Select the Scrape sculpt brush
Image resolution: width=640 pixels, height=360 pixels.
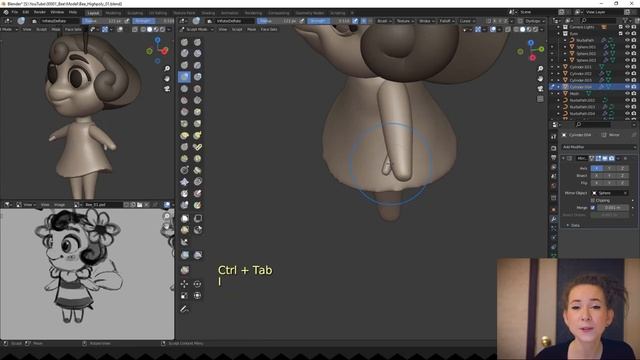click(x=184, y=112)
